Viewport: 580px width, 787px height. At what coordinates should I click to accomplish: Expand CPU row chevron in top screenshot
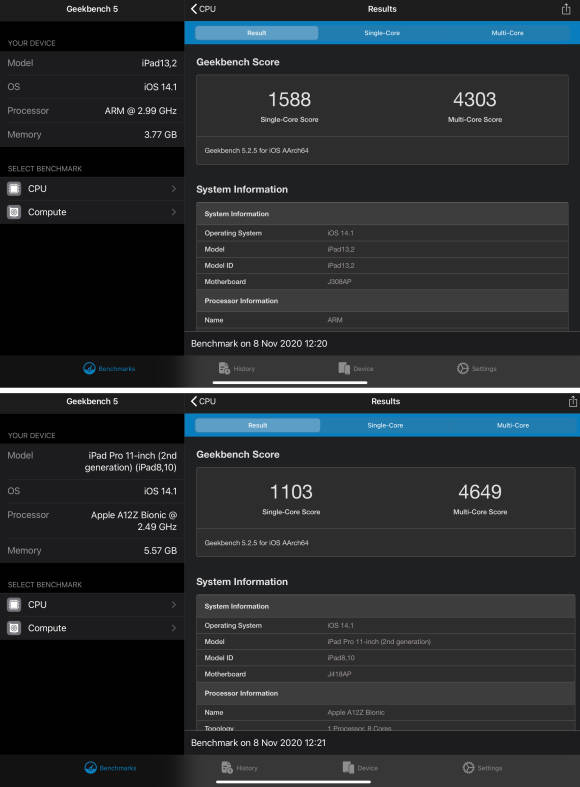174,189
